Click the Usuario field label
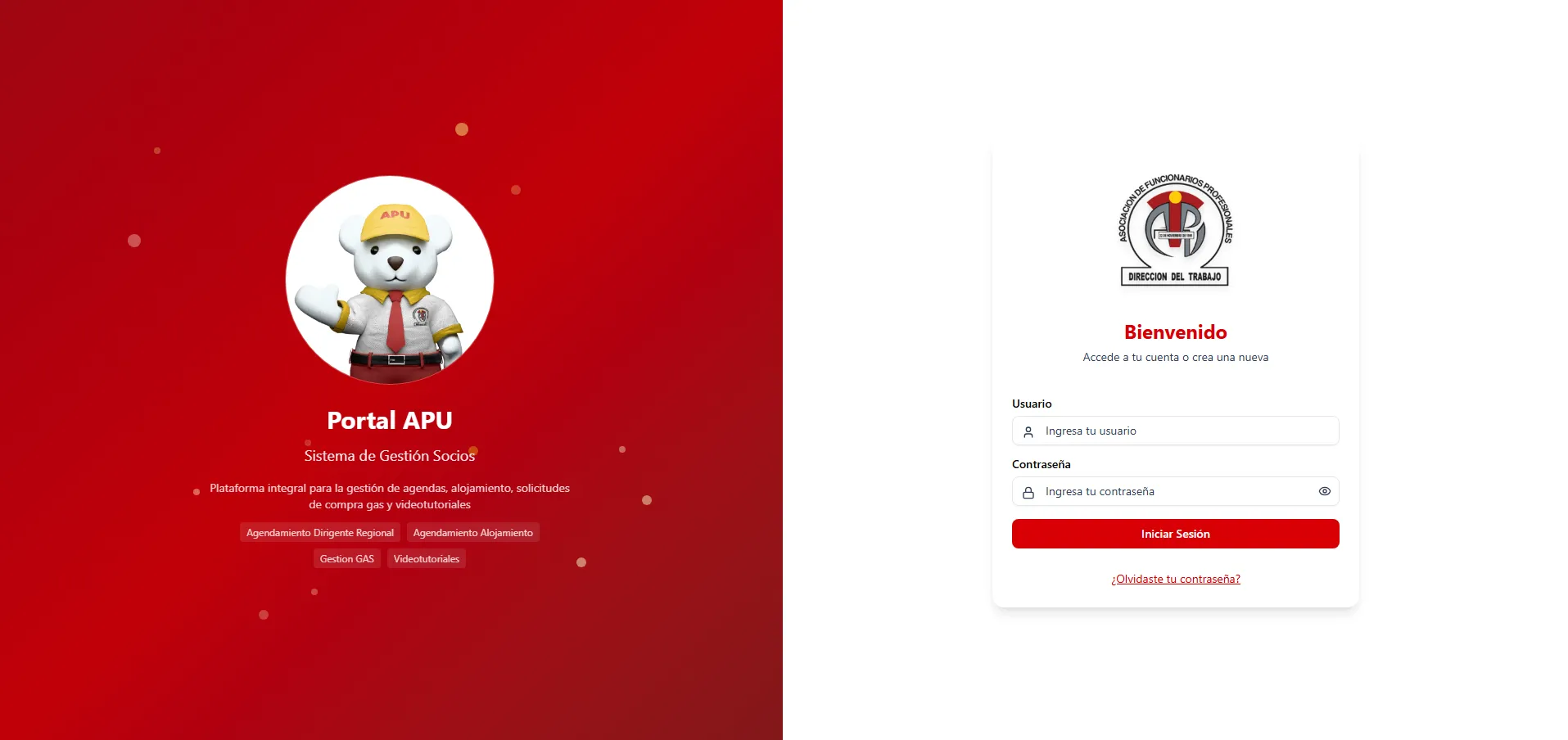 point(1032,404)
